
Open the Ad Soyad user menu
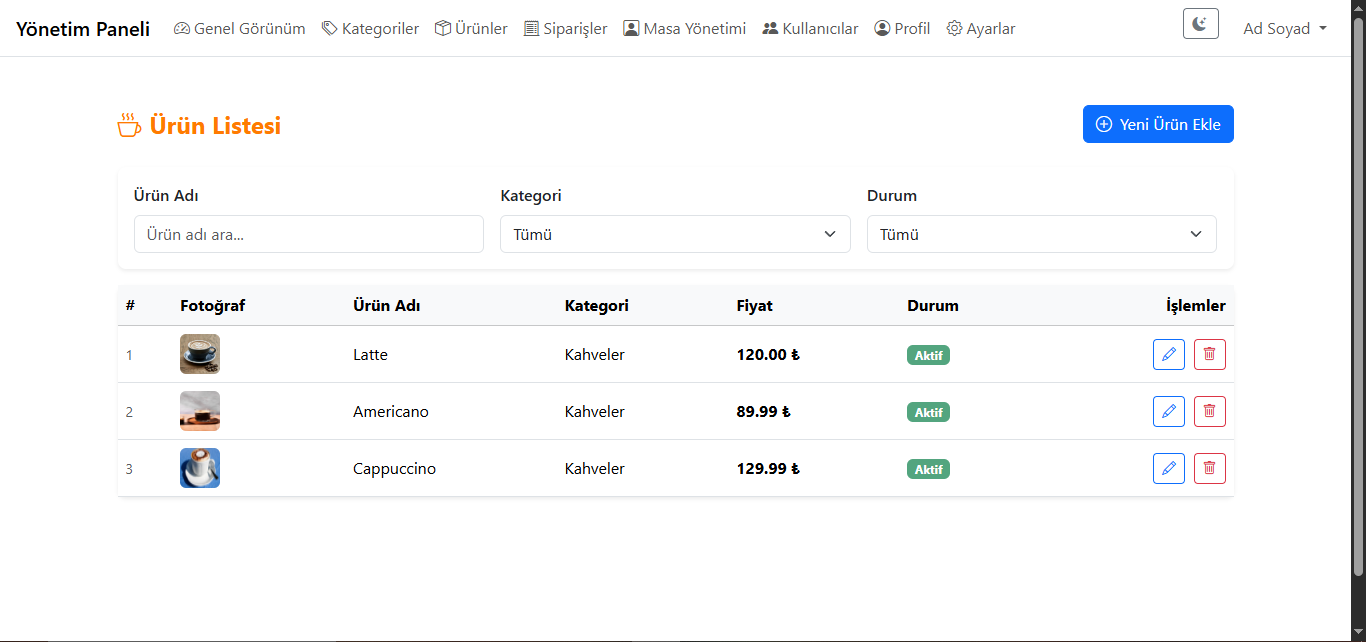(x=1284, y=29)
